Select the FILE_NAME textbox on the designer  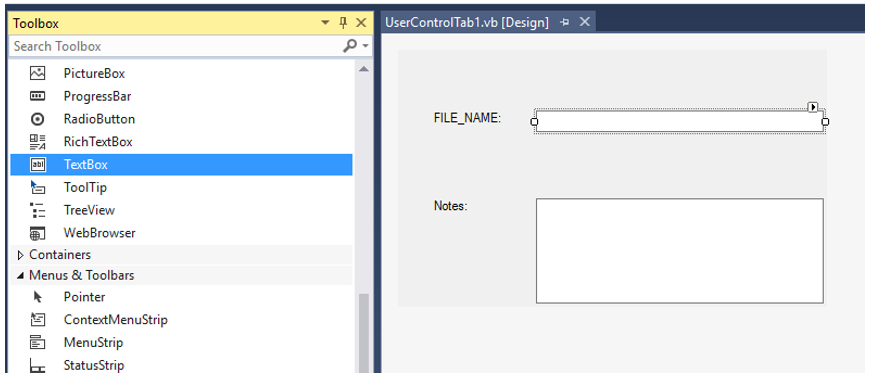tap(680, 121)
